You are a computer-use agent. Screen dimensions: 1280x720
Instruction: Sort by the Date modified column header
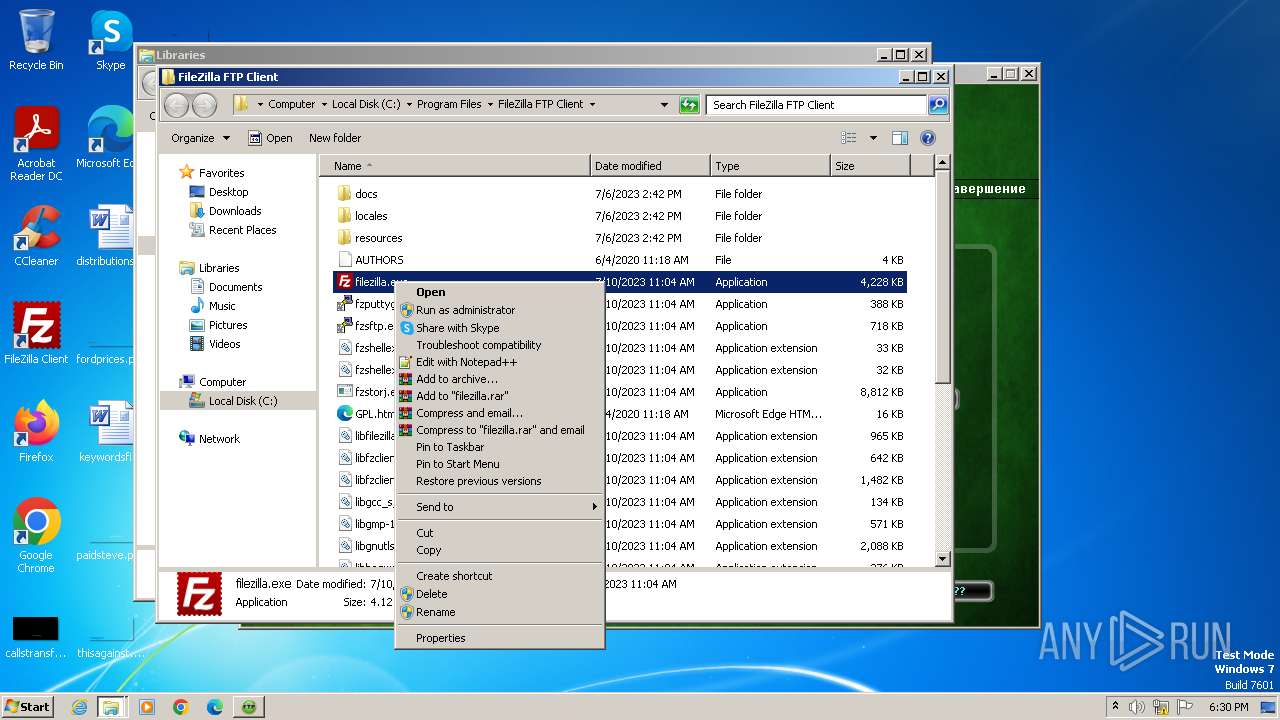[x=650, y=166]
